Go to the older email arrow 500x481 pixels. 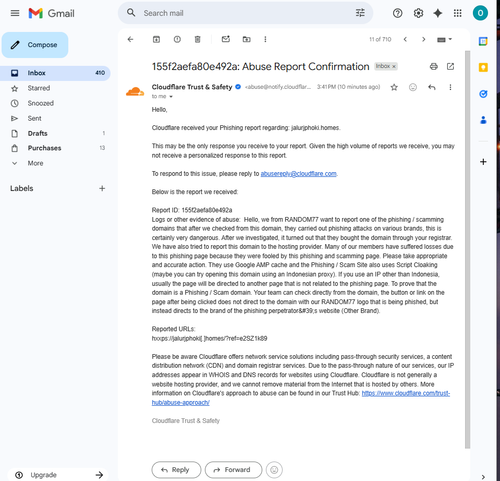424,39
